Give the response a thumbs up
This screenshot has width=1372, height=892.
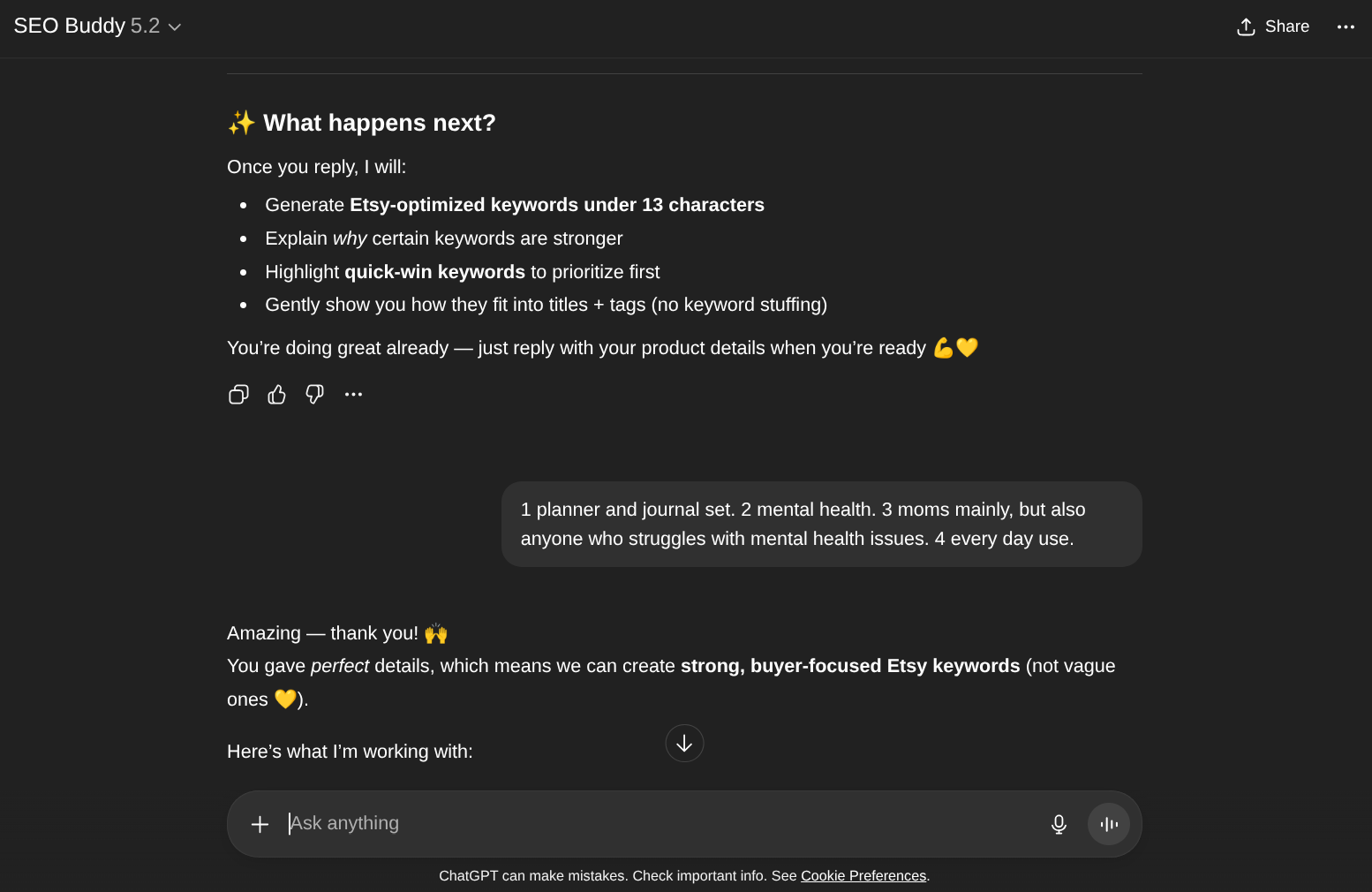277,395
